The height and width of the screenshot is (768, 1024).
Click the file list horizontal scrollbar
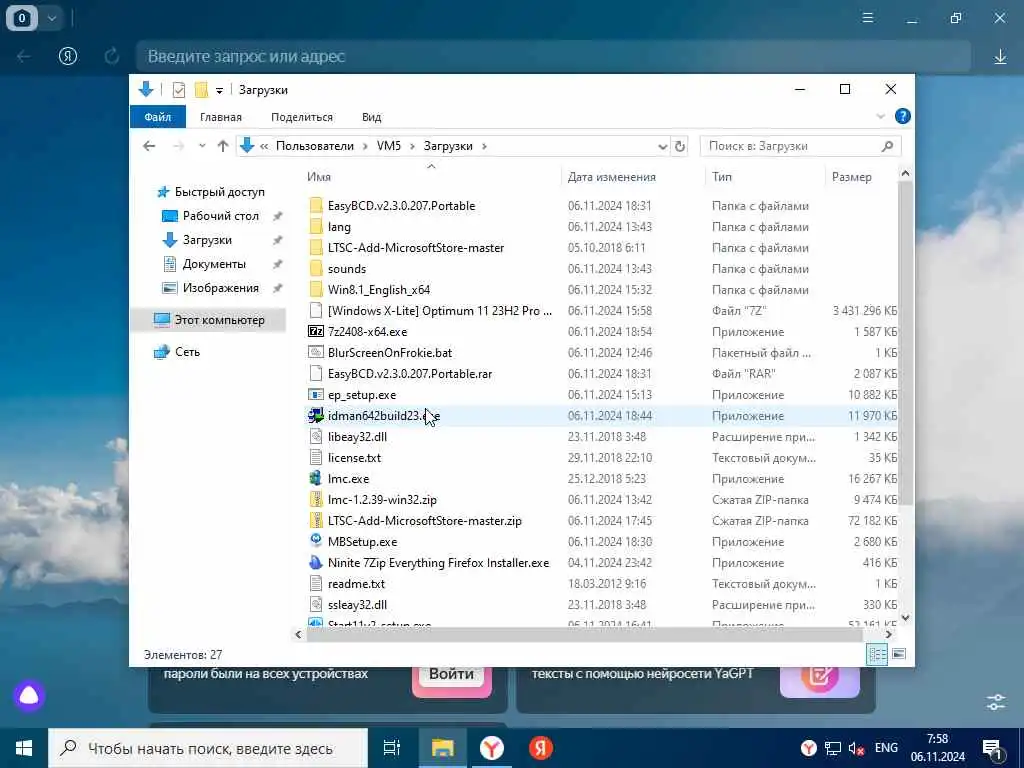pyautogui.click(x=584, y=634)
